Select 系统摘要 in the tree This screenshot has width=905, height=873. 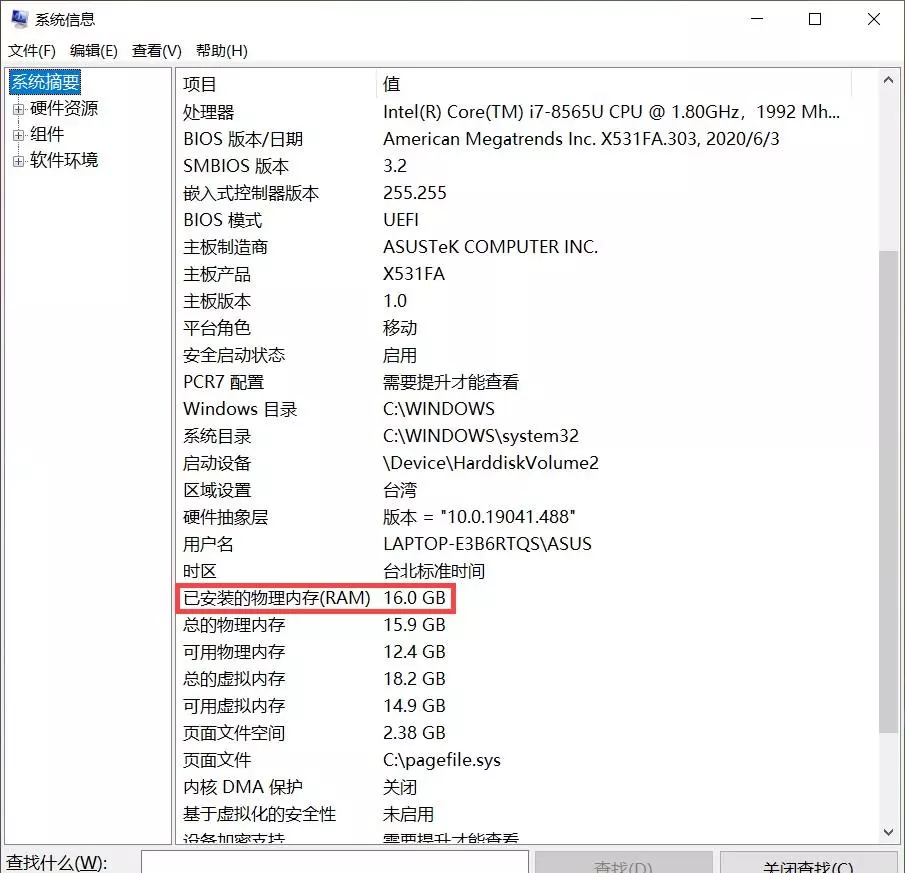point(45,82)
